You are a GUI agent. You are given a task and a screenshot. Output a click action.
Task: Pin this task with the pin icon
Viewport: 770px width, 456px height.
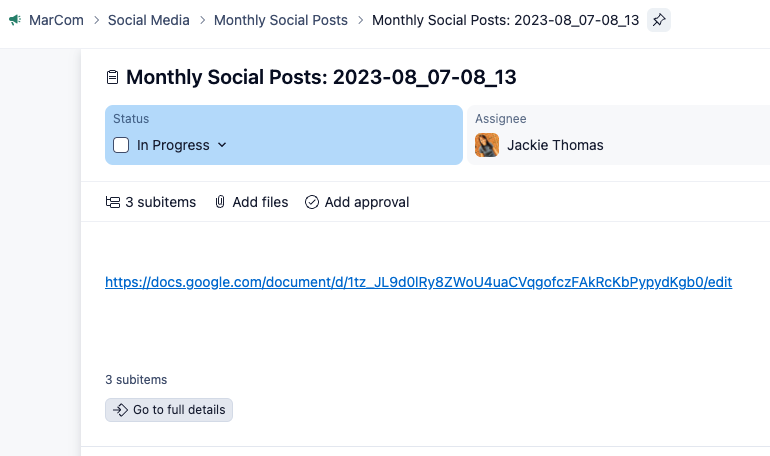pos(659,20)
